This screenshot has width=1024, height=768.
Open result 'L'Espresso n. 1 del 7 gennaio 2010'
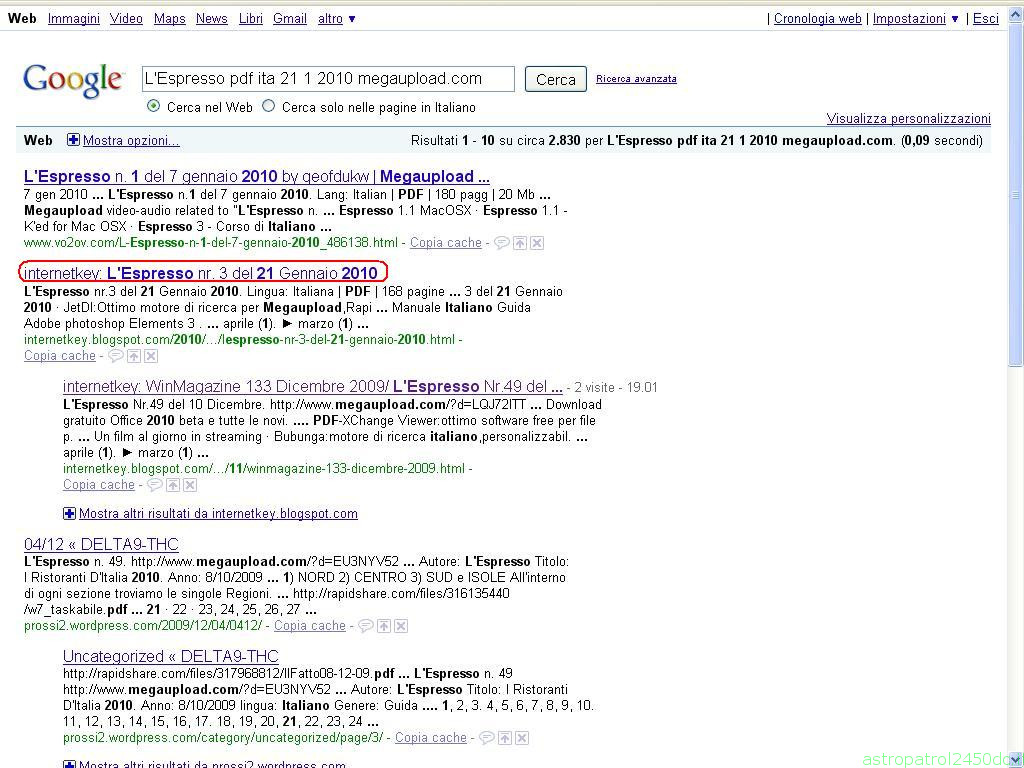point(257,177)
